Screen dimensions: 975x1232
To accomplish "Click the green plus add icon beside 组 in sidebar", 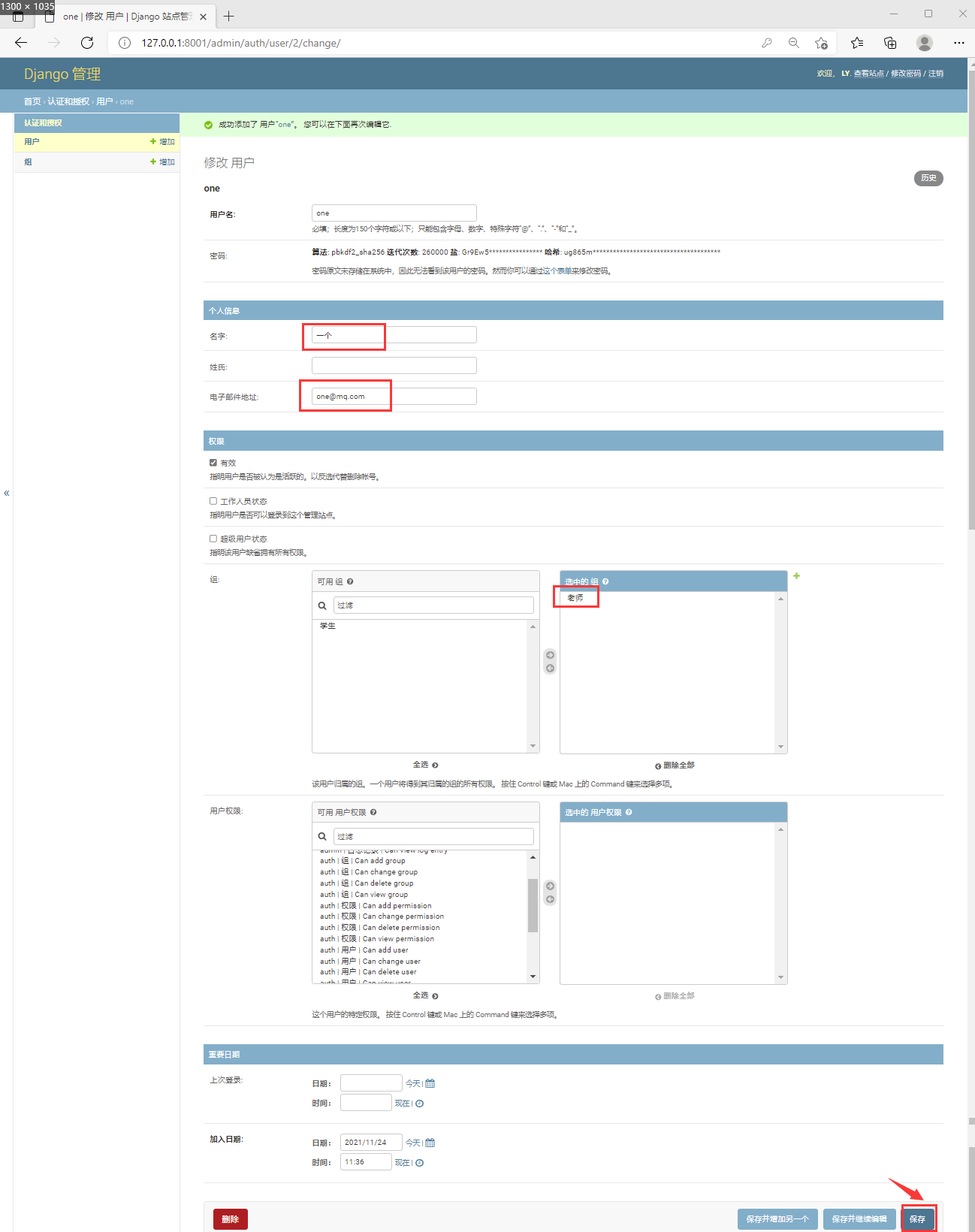I will 153,162.
